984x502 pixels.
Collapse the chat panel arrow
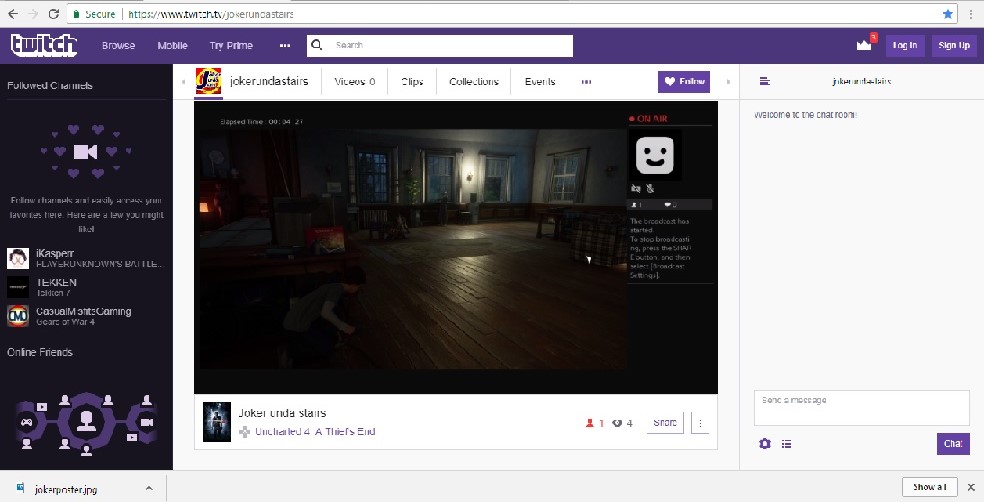pyautogui.click(x=728, y=82)
